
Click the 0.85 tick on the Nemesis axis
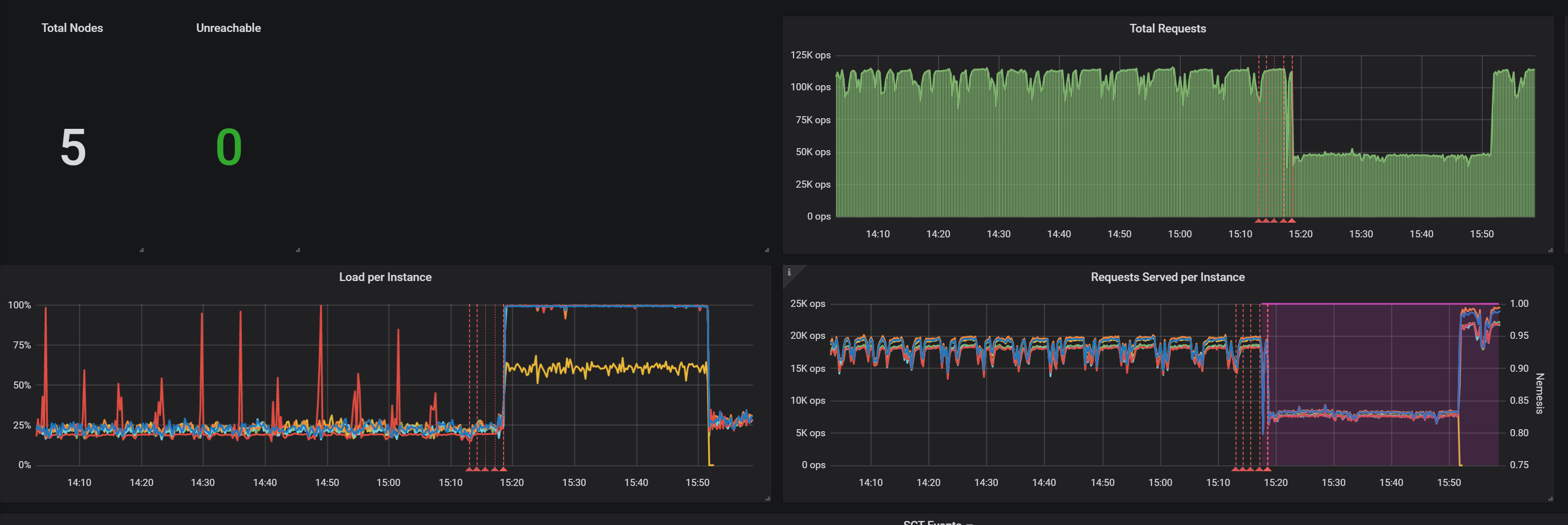1520,400
